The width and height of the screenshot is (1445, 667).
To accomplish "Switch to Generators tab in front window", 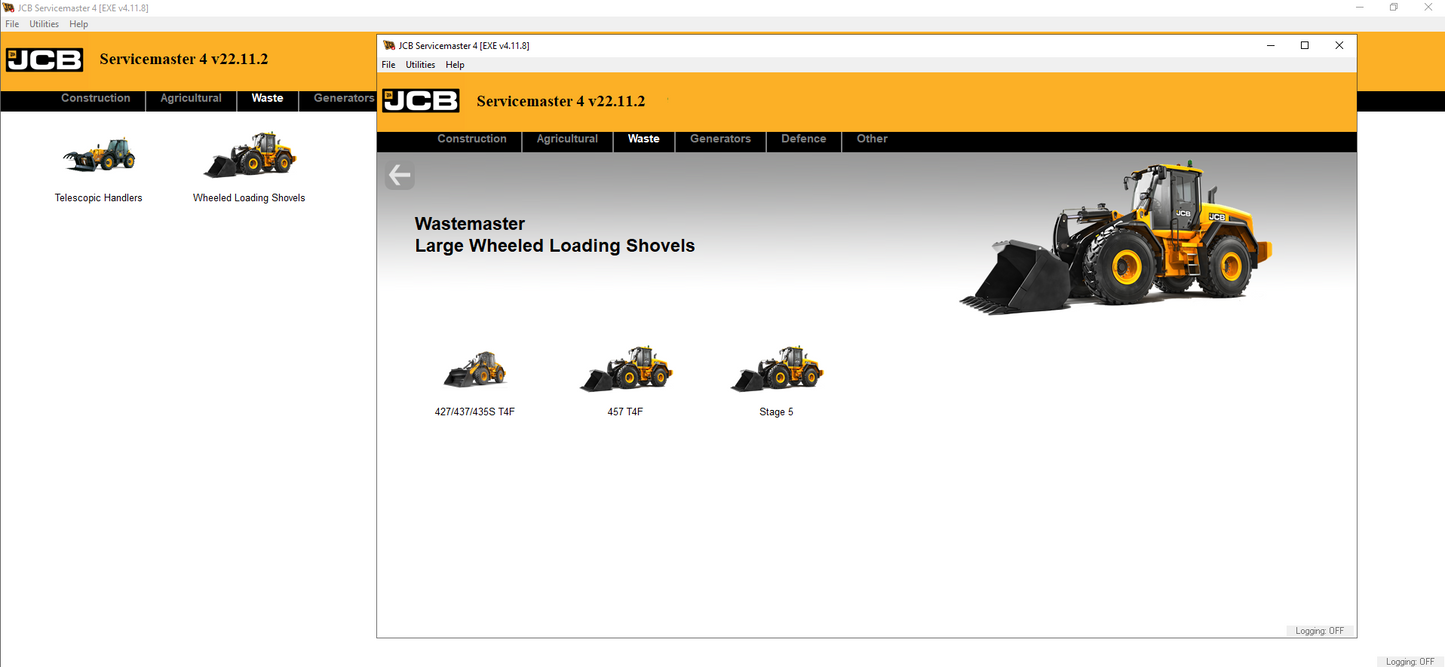I will pyautogui.click(x=720, y=139).
